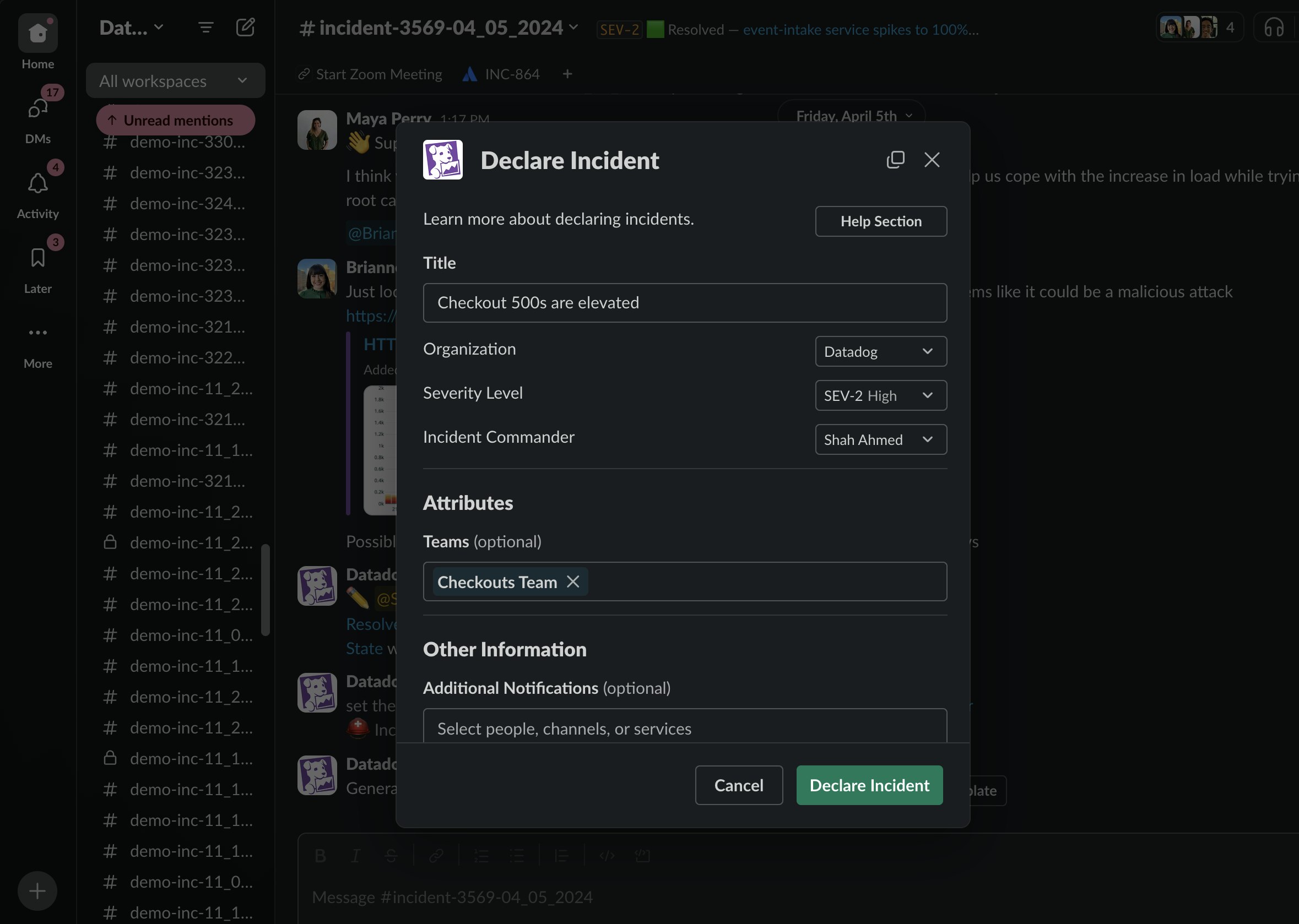The image size is (1299, 924).
Task: Click the incident Title input field
Action: click(x=685, y=303)
